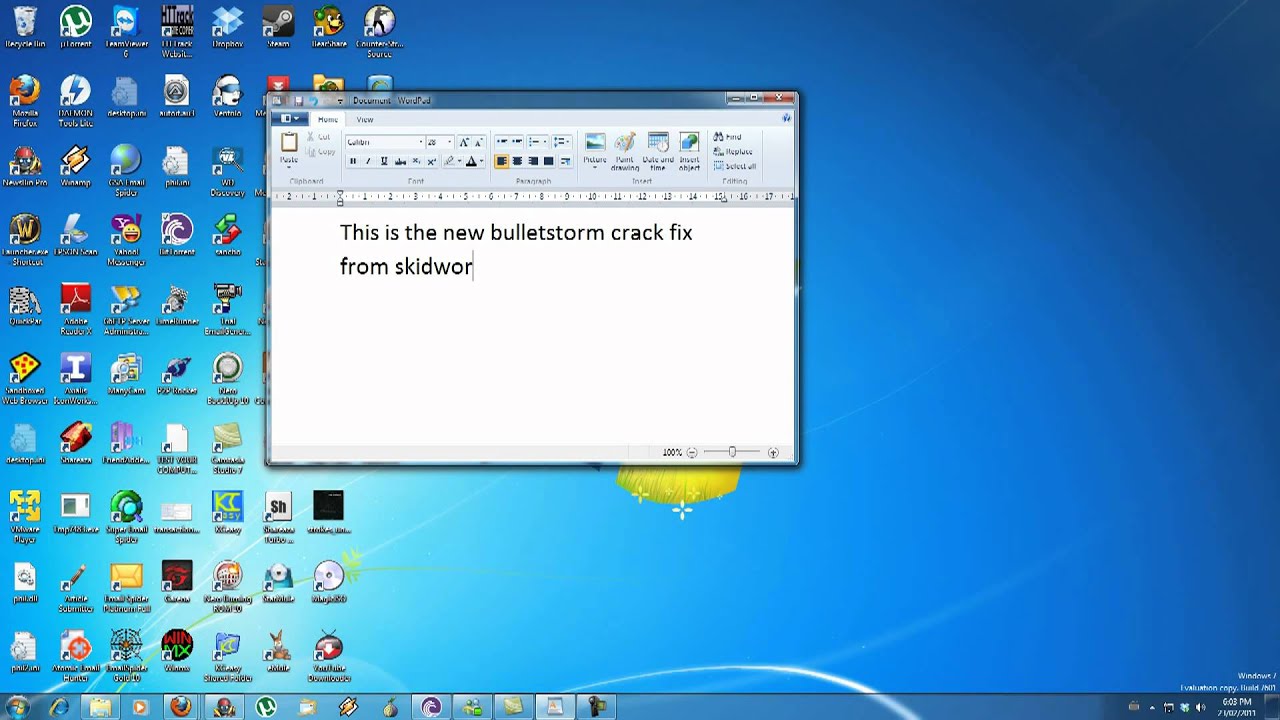
Task: Switch to the View ribbon tab
Action: [x=365, y=119]
